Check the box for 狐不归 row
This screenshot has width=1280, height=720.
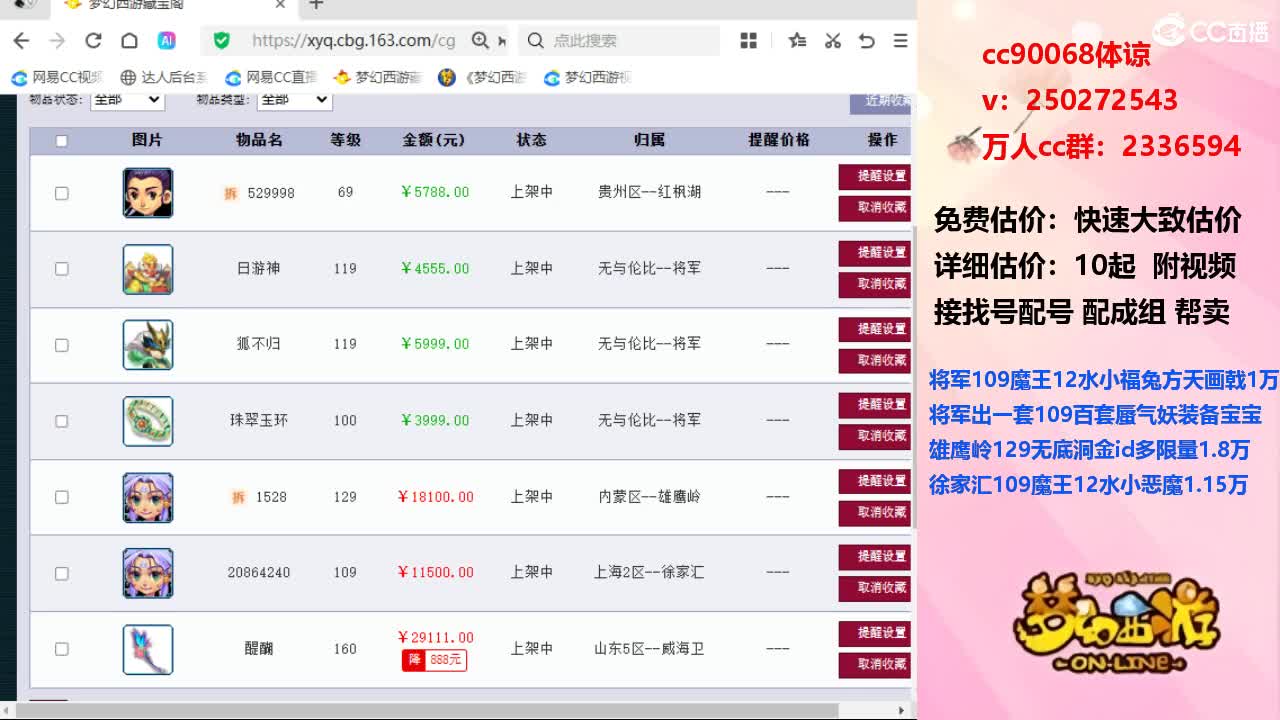click(x=61, y=345)
